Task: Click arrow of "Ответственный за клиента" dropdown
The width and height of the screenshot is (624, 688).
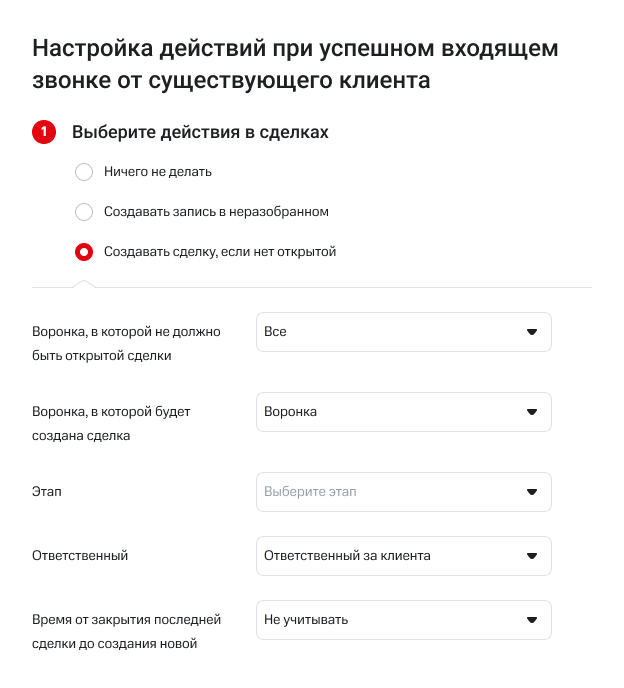Action: [x=532, y=556]
